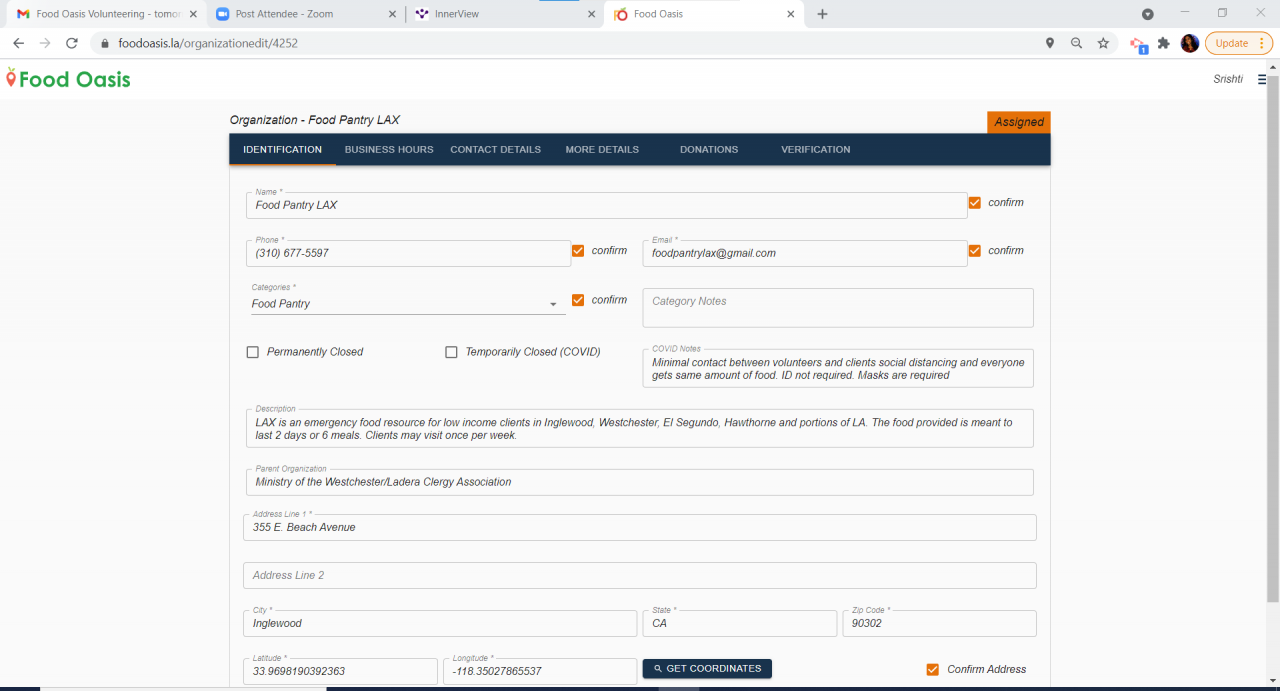Open the Extensions puzzle icon
This screenshot has width=1280, height=691.
tap(1163, 43)
